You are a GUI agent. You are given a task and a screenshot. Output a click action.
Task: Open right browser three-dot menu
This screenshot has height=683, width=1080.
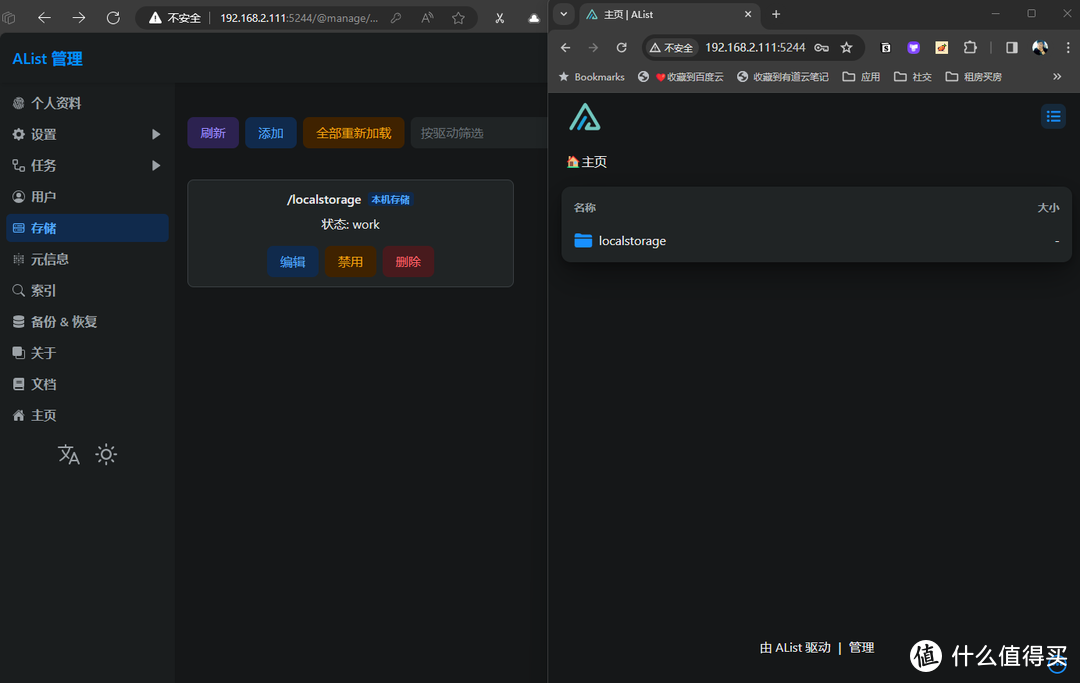point(1068,48)
